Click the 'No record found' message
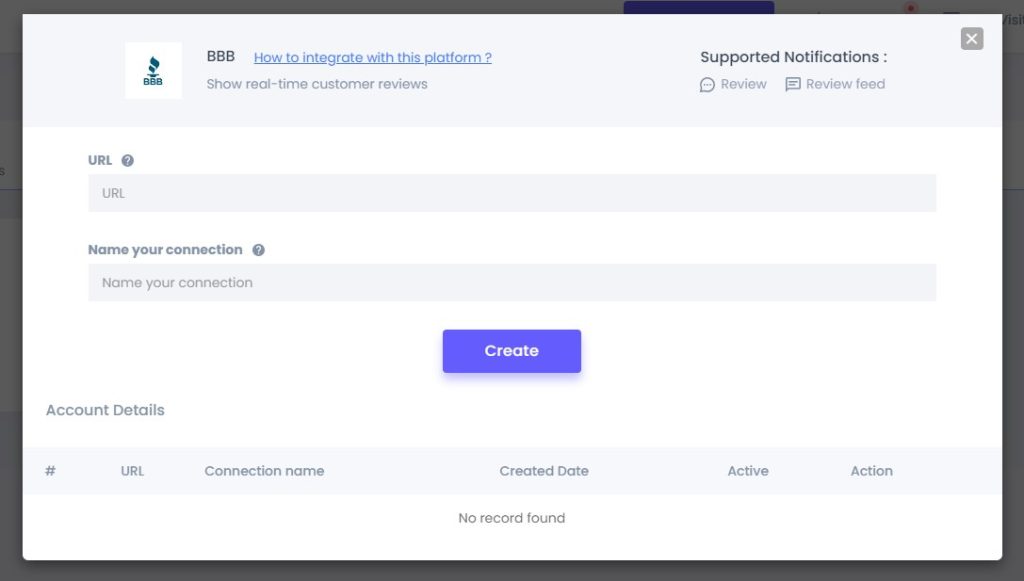 coord(512,518)
